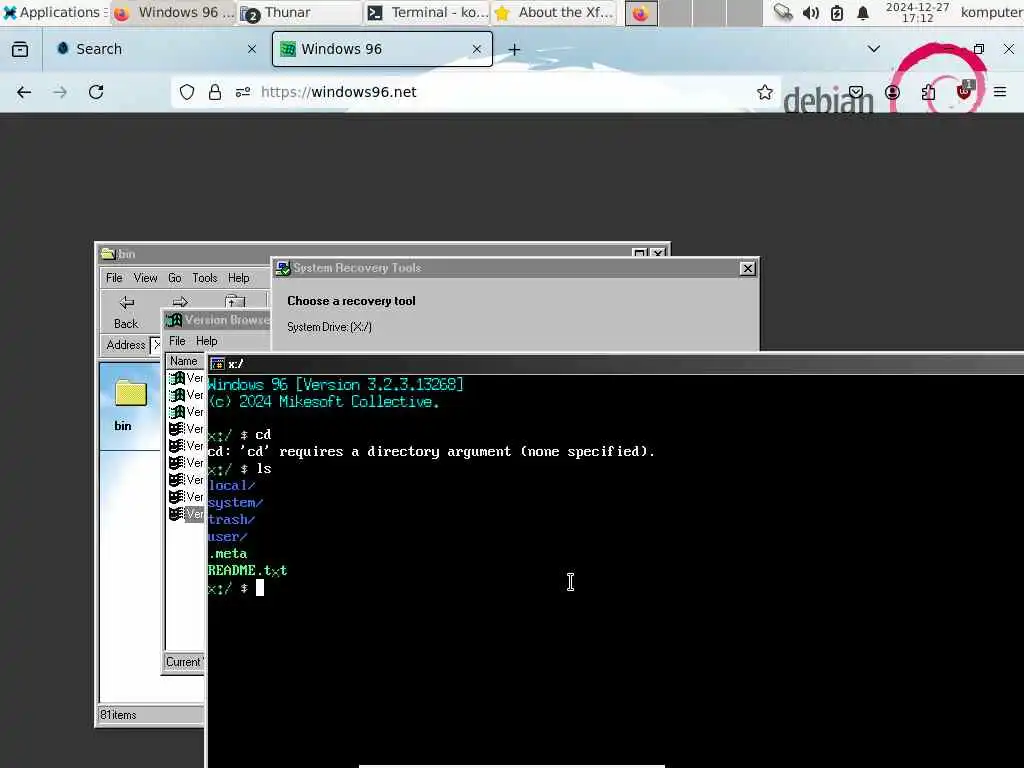The height and width of the screenshot is (768, 1024).
Task: Click the 'system/' entry in terminal output
Action: point(235,502)
